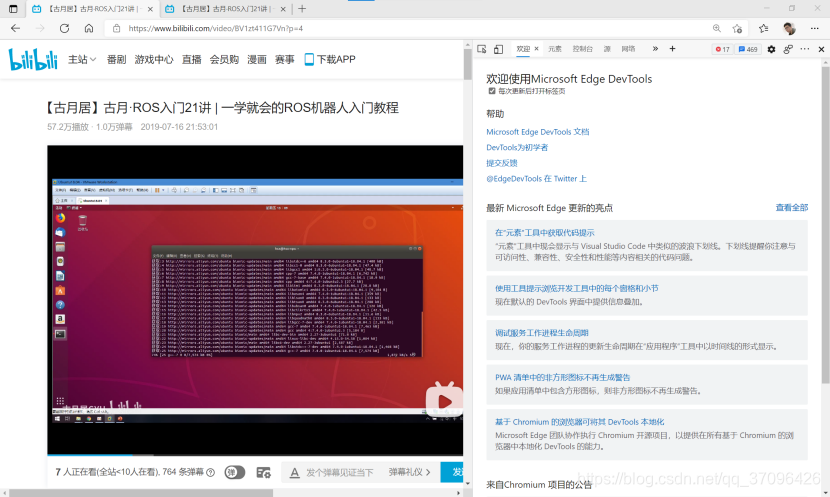Open the browser home page
Image resolution: width=830 pixels, height=497 pixels.
[x=89, y=29]
